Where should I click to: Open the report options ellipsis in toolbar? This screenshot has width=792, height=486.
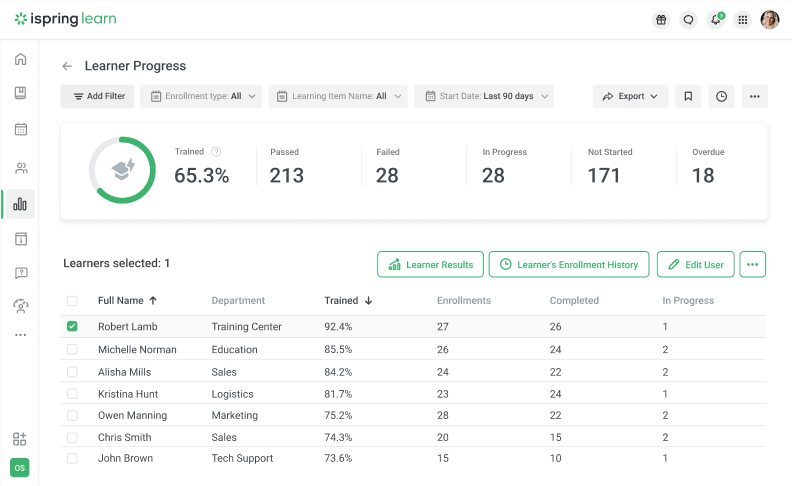755,96
